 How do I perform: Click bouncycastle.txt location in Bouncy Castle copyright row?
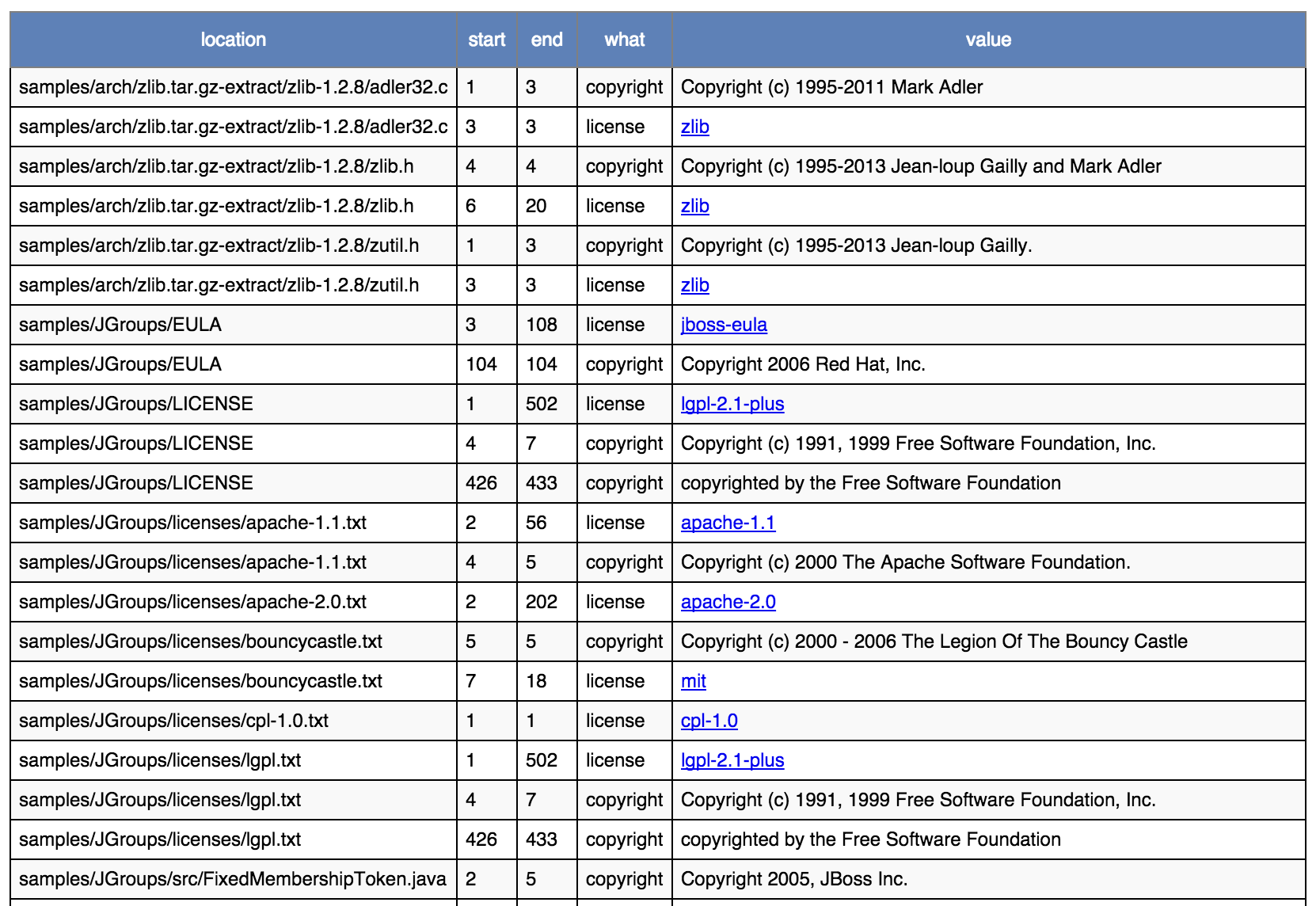(x=200, y=641)
